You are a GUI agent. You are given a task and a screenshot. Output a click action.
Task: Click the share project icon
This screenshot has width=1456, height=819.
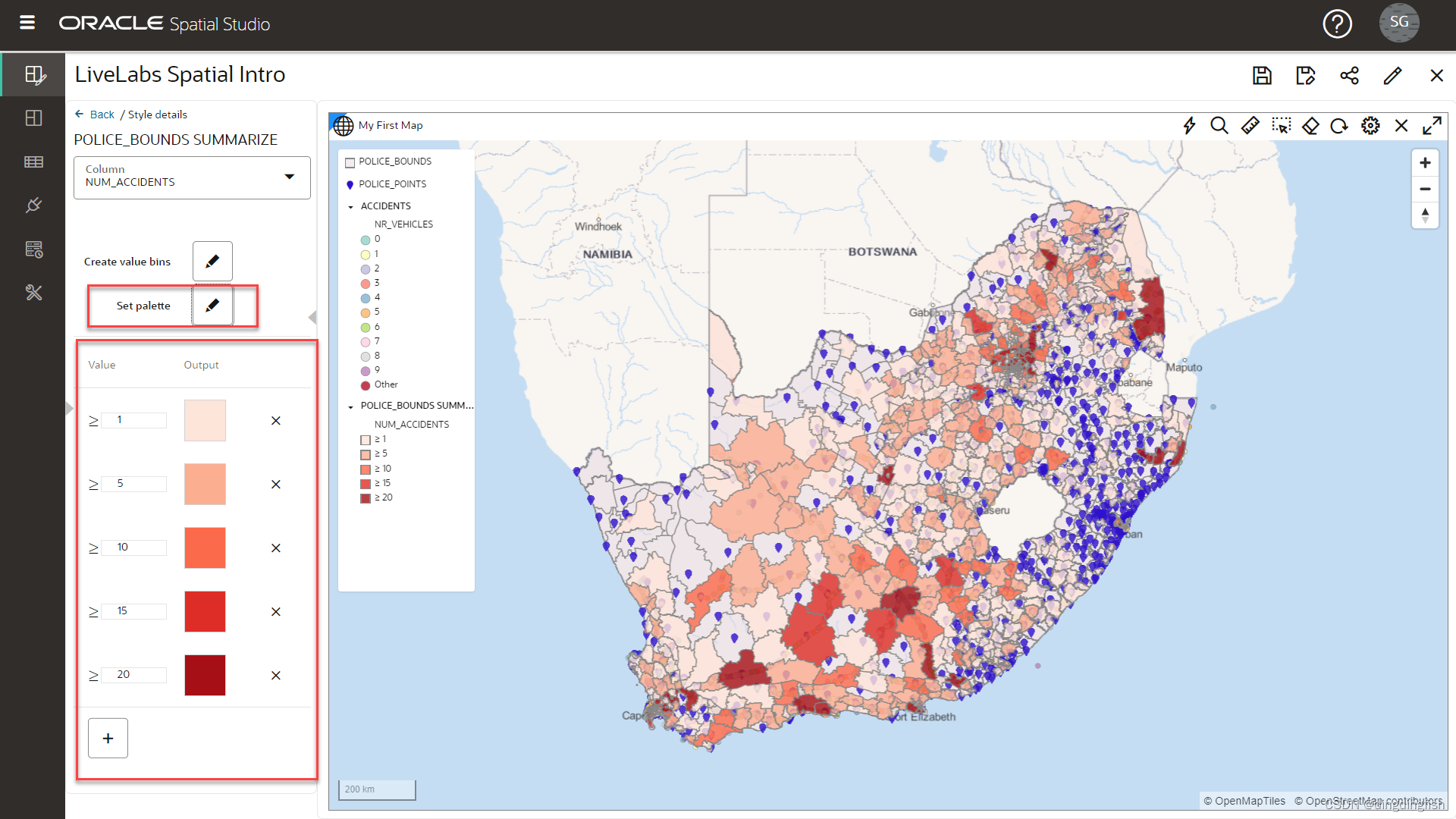(x=1349, y=75)
